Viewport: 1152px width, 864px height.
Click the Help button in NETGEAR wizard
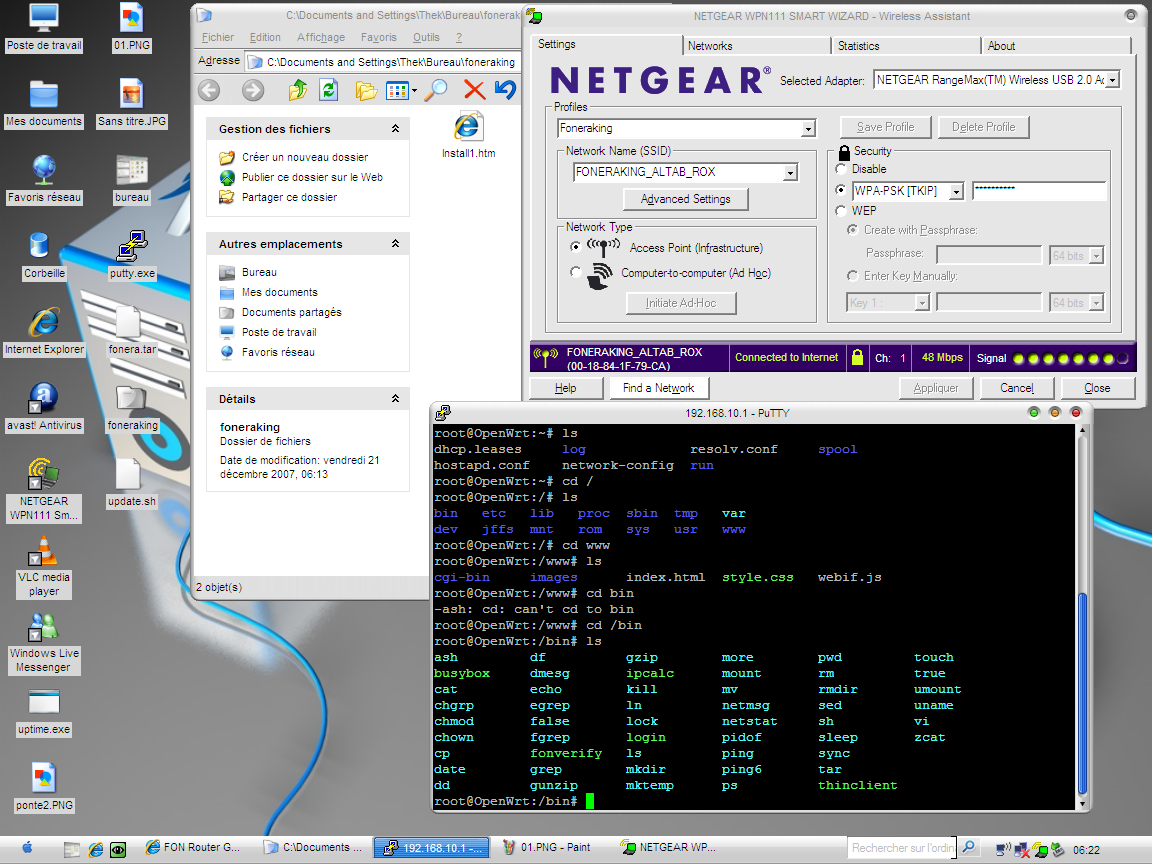[566, 388]
